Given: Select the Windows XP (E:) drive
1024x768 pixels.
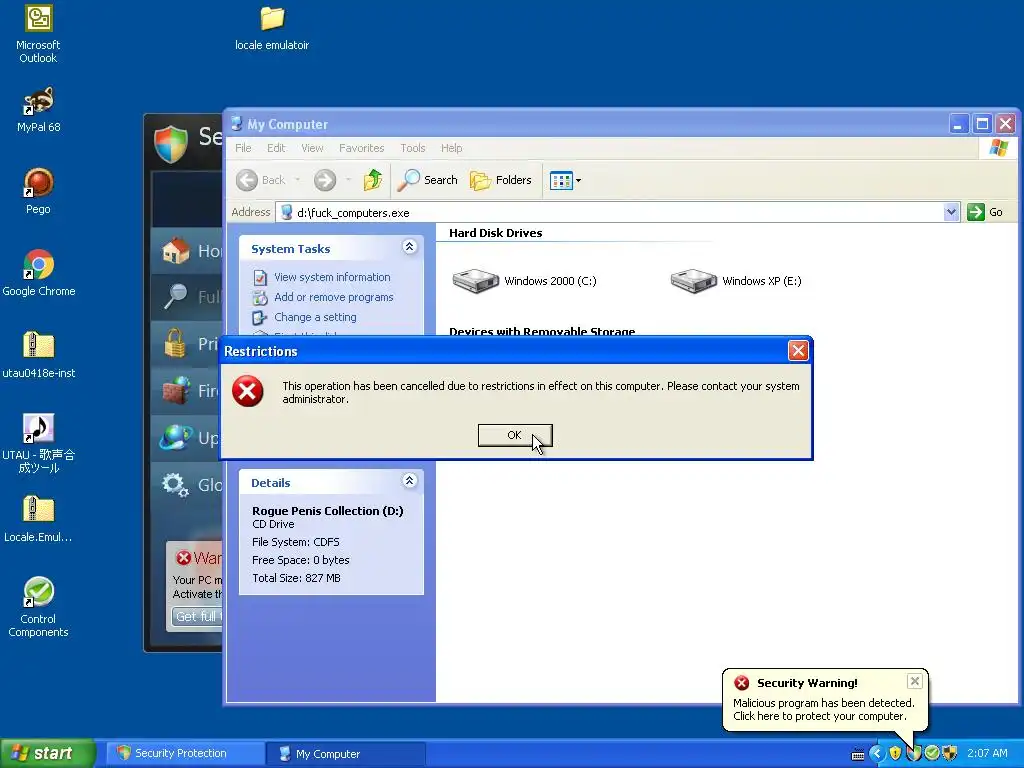Looking at the screenshot, I should click(x=736, y=281).
